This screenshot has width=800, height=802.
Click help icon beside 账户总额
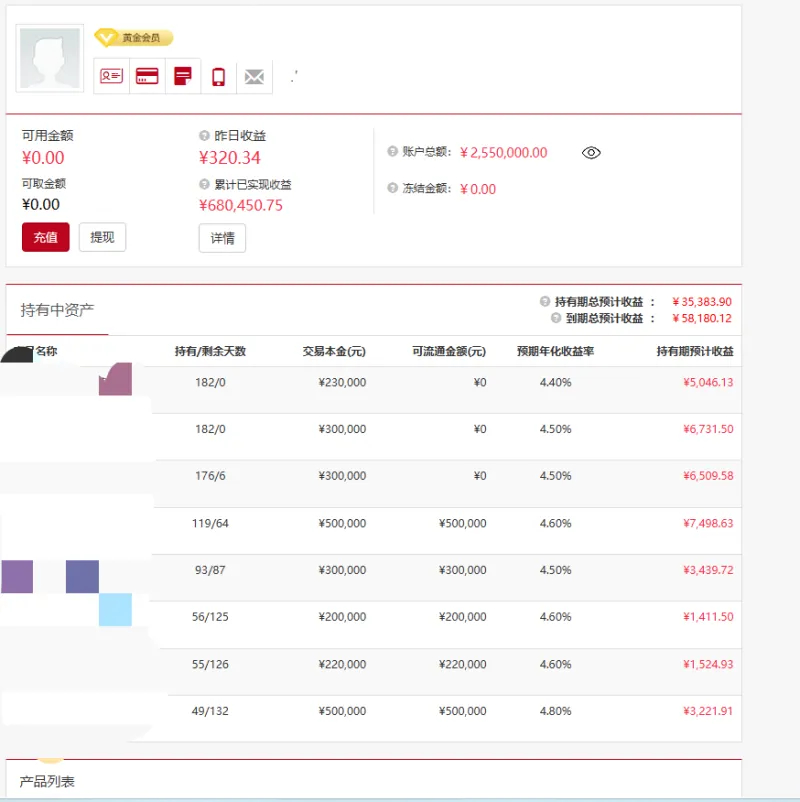coord(393,152)
